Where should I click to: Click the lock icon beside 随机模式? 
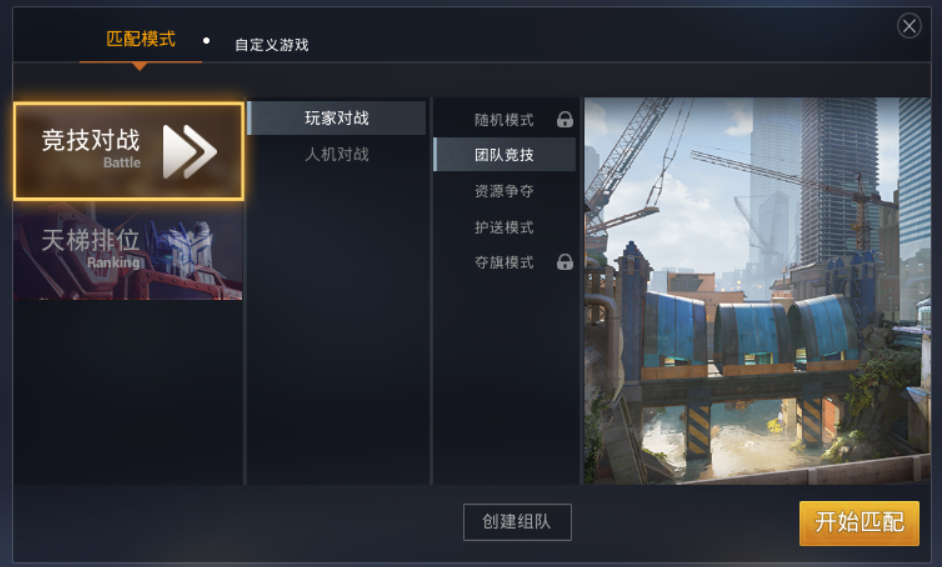click(x=565, y=120)
